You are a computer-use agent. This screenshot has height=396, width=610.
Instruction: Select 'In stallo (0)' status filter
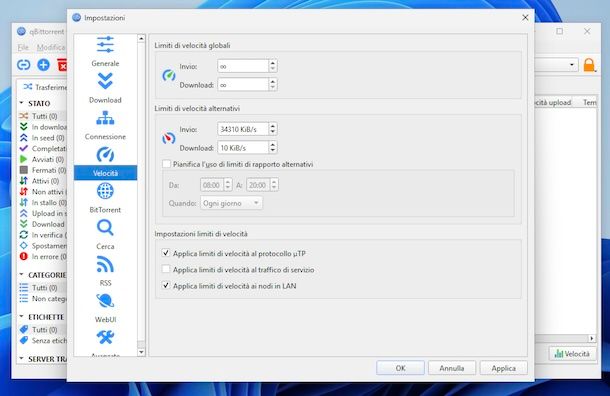click(43, 203)
